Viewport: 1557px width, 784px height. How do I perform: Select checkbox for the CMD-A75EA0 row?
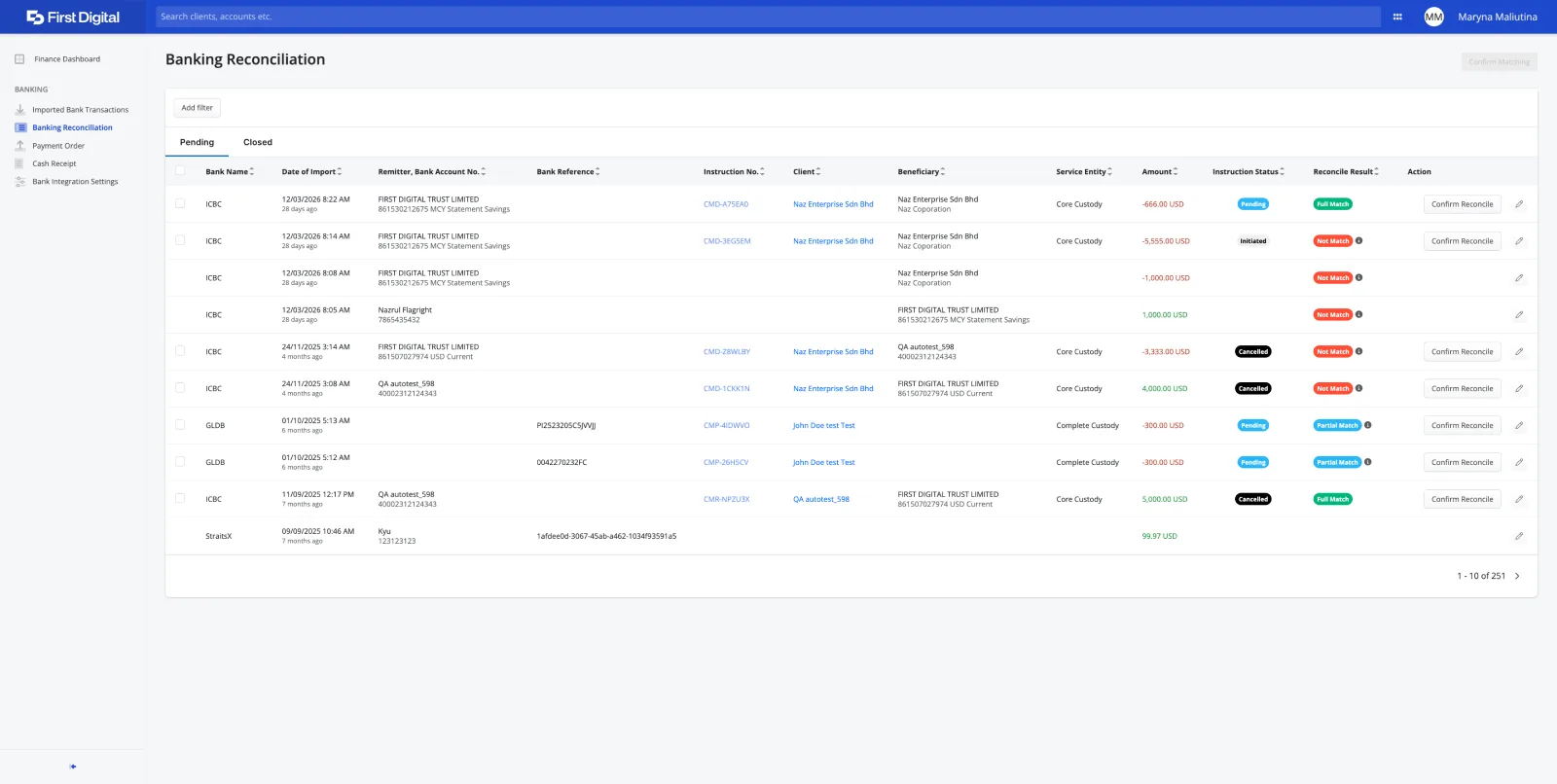point(180,203)
